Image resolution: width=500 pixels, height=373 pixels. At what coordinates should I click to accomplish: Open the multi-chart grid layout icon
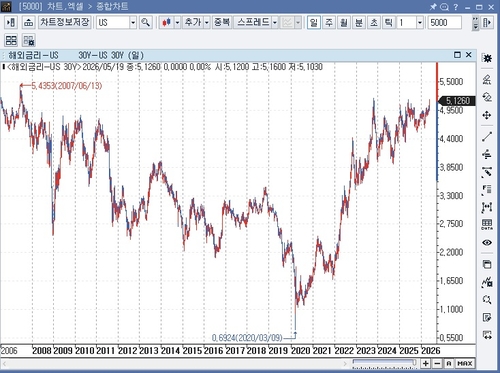click(11, 41)
